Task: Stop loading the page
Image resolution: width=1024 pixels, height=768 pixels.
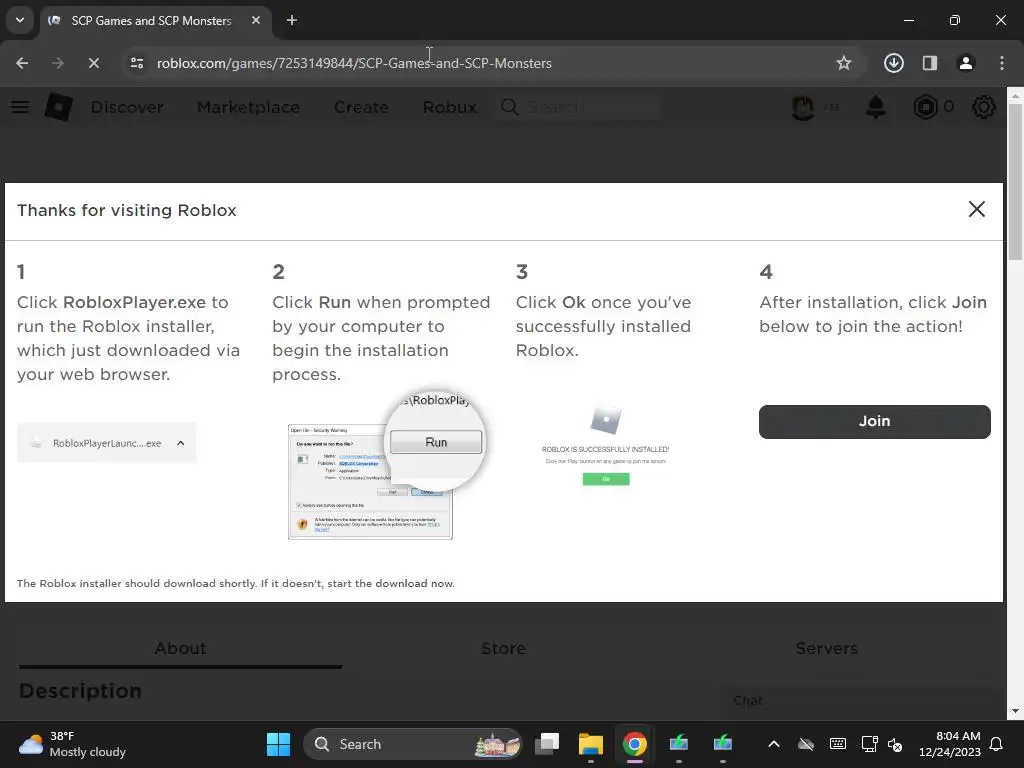Action: (93, 63)
